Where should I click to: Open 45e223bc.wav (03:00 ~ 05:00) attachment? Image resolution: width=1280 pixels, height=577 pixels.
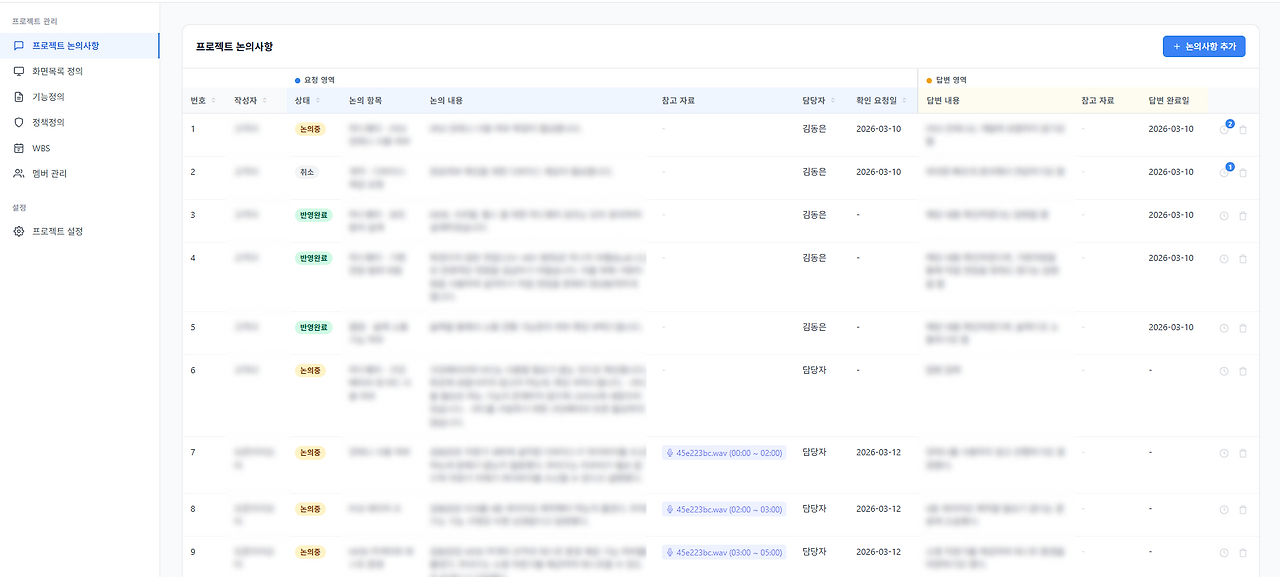pos(724,552)
